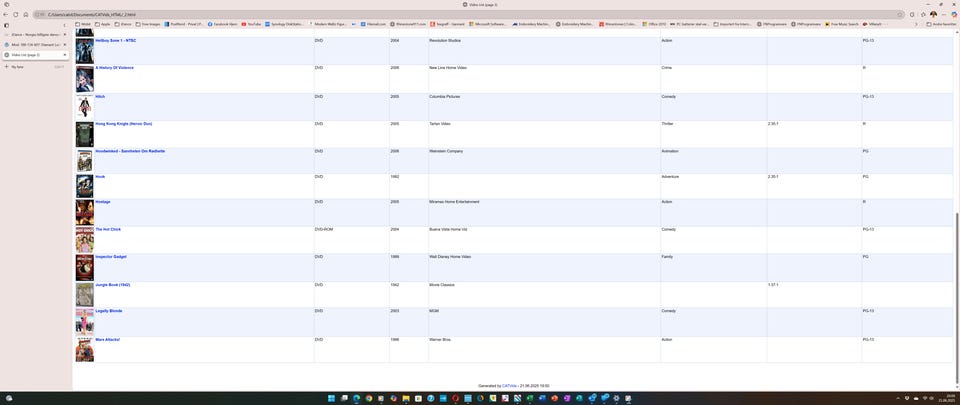Expand the Andre favoritter folder
This screenshot has height=405, width=960.
[942, 24]
